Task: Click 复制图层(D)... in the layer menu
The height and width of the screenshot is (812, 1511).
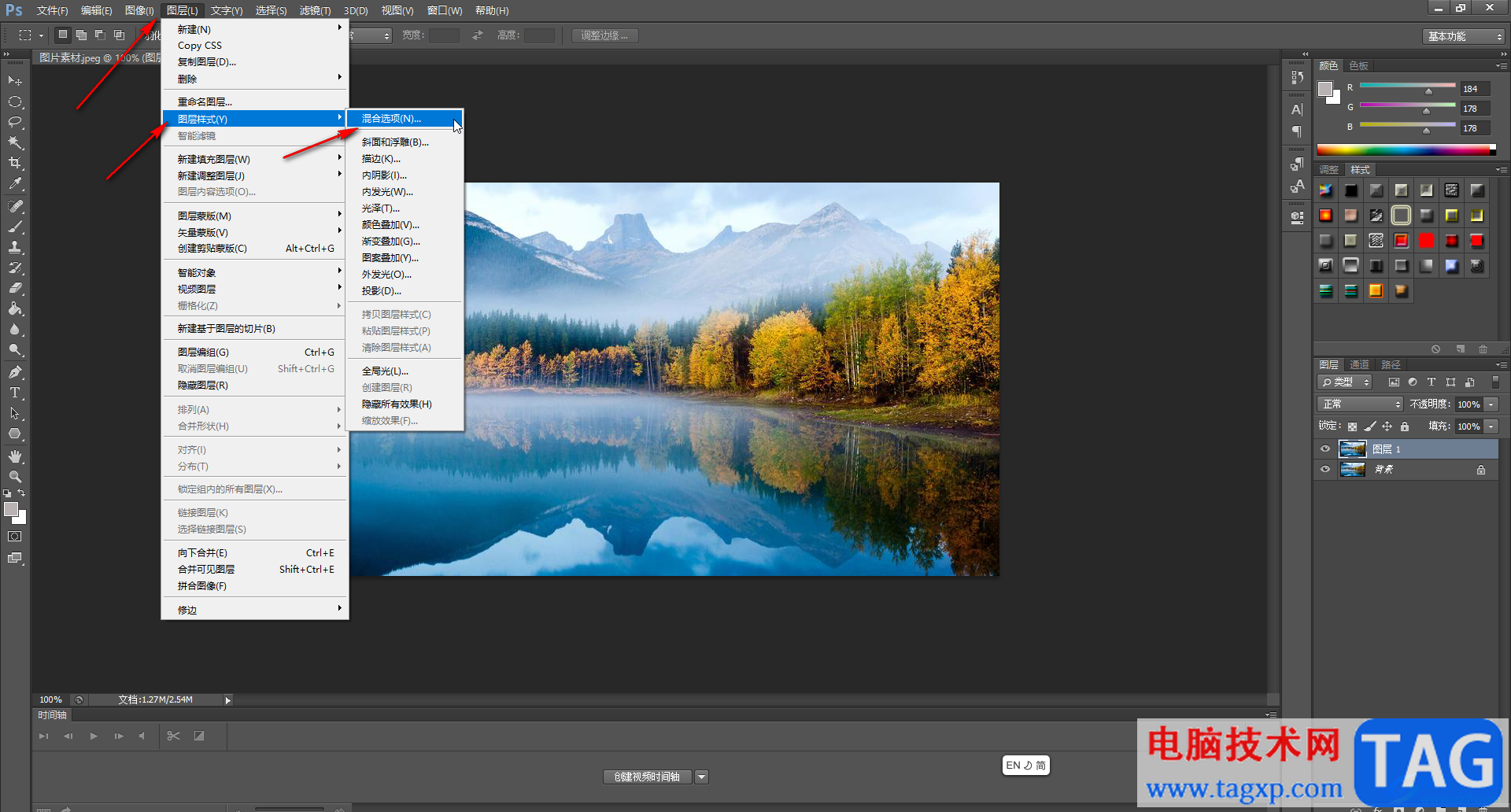Action: coord(255,62)
